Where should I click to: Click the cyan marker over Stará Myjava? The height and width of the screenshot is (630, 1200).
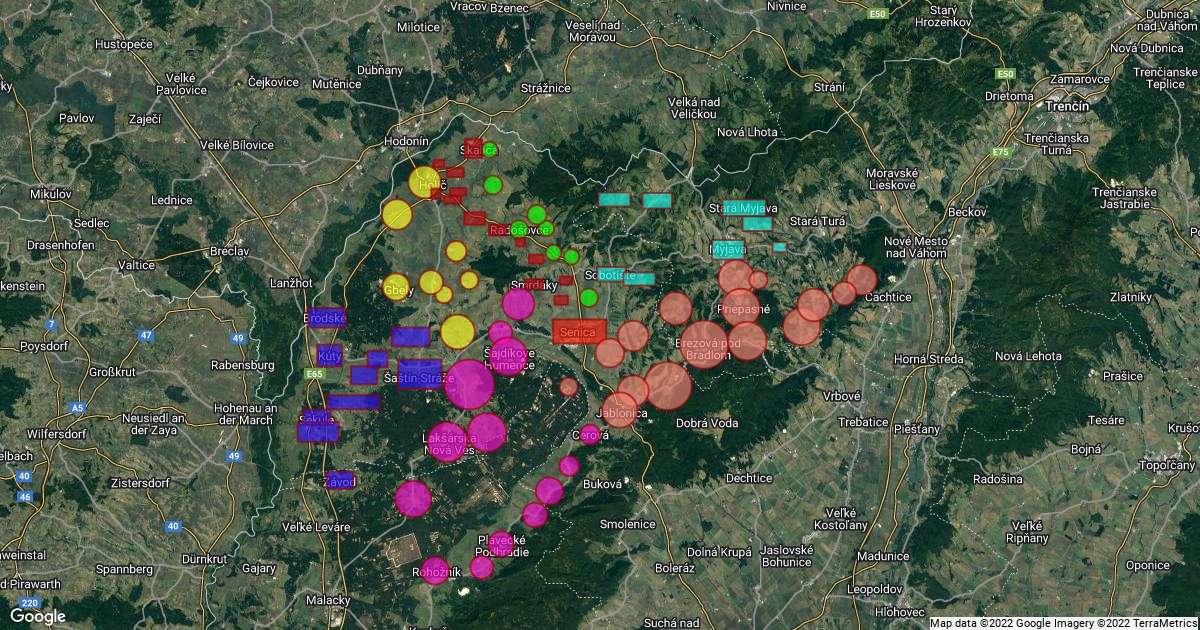coord(742,208)
